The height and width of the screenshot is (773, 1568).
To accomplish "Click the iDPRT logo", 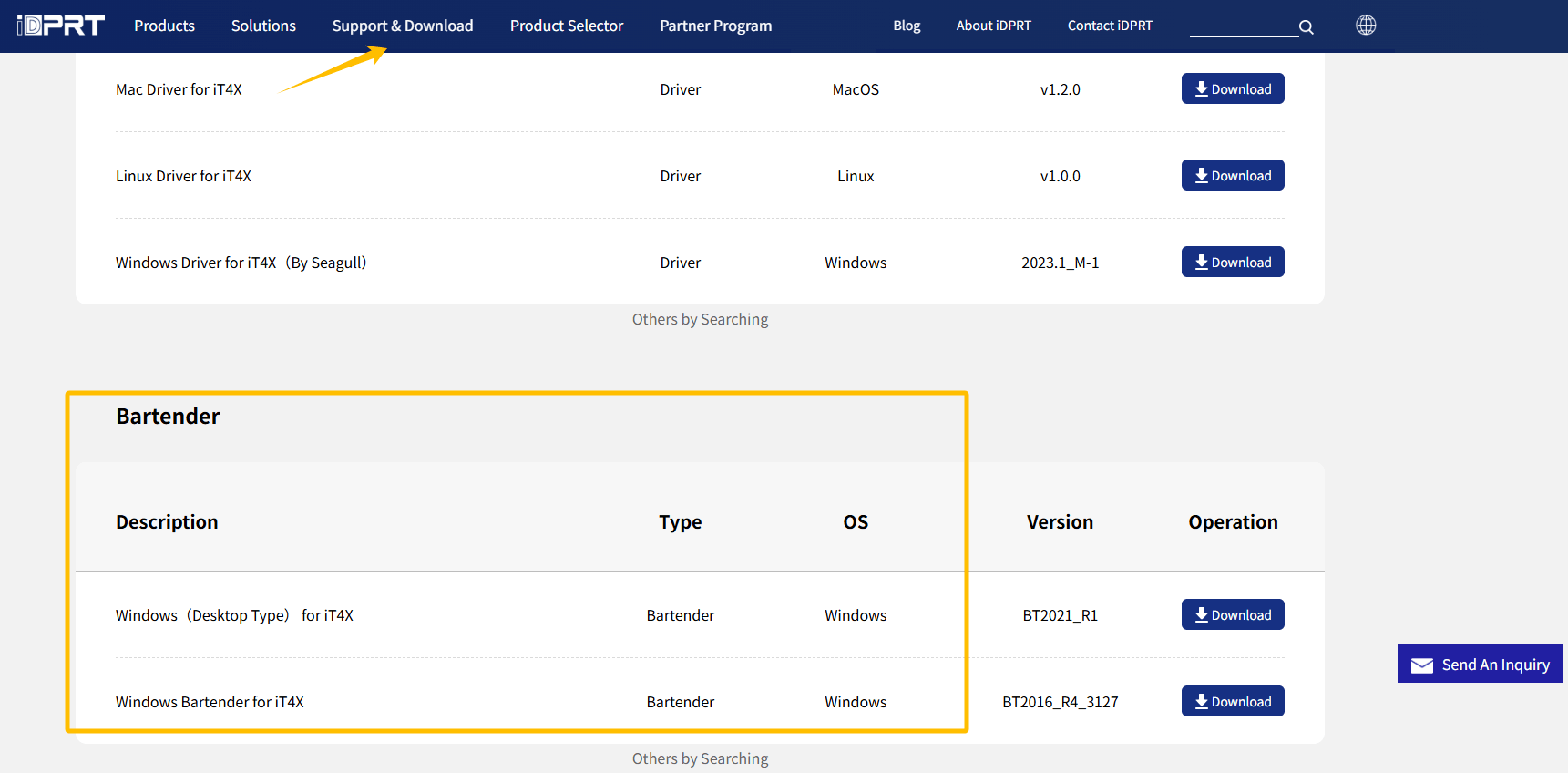I will (x=61, y=26).
